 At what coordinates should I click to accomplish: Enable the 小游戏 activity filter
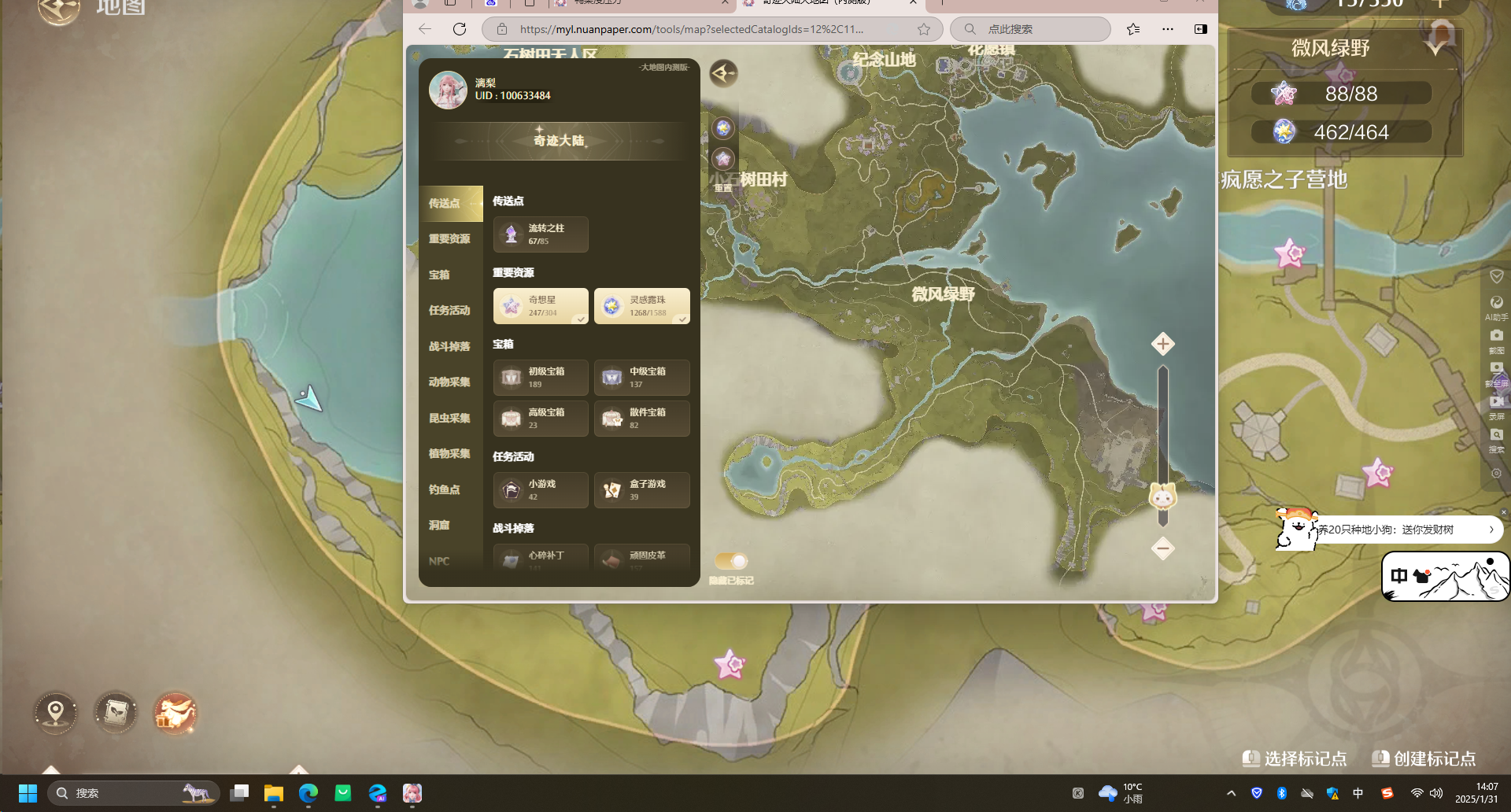coord(541,490)
